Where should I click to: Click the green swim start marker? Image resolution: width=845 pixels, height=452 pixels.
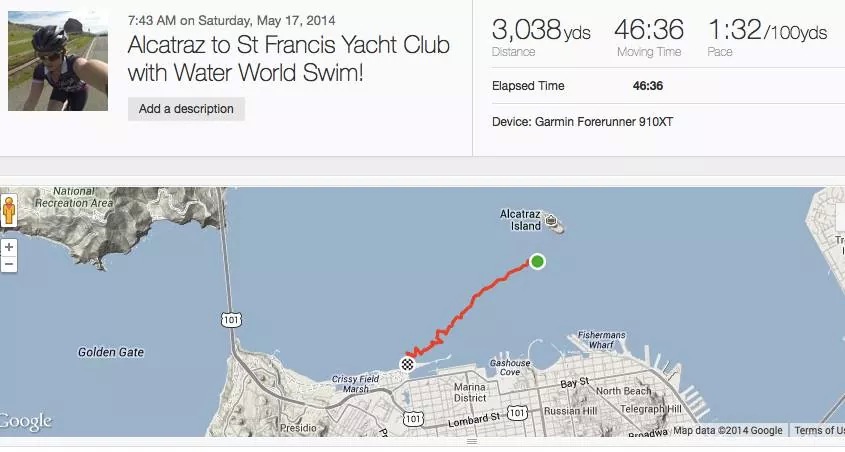(x=537, y=262)
